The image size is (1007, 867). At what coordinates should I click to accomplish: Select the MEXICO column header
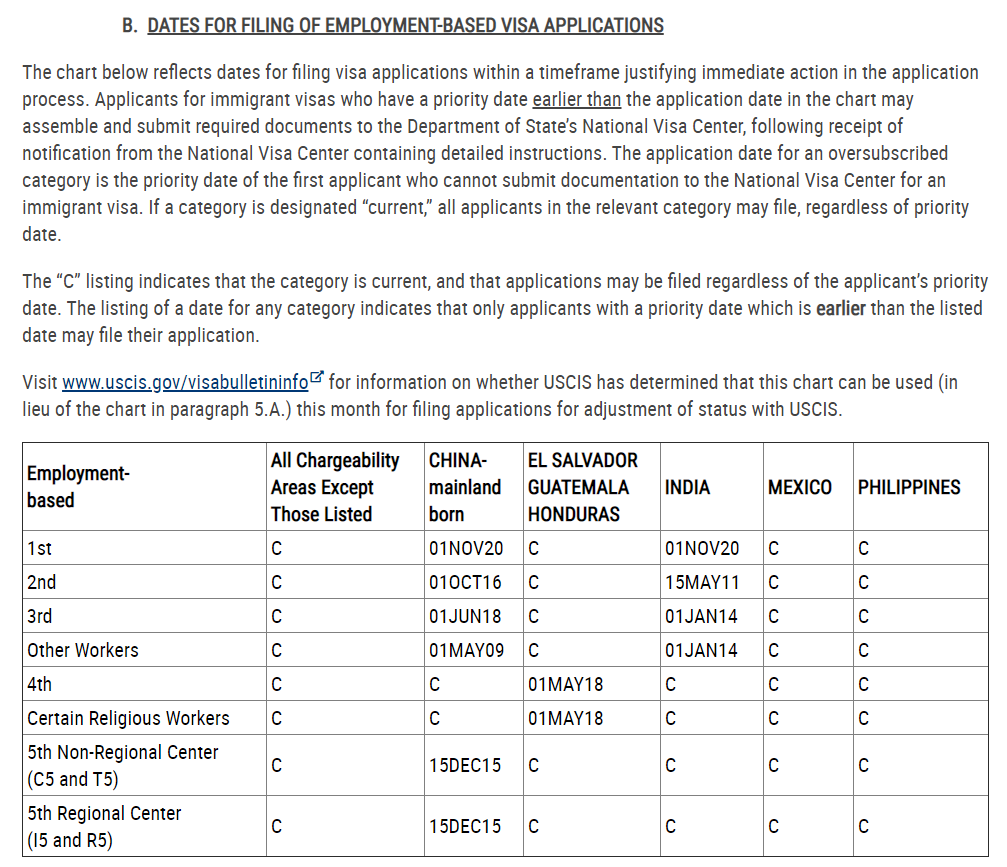coord(799,487)
